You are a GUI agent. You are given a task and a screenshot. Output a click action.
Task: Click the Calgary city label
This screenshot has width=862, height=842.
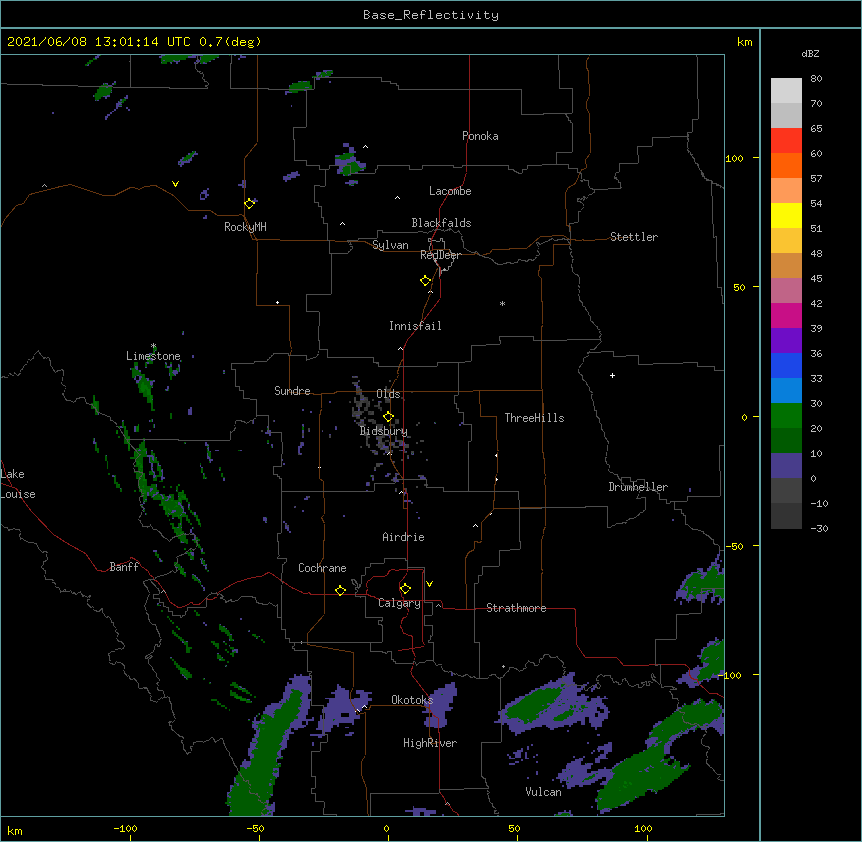[399, 603]
